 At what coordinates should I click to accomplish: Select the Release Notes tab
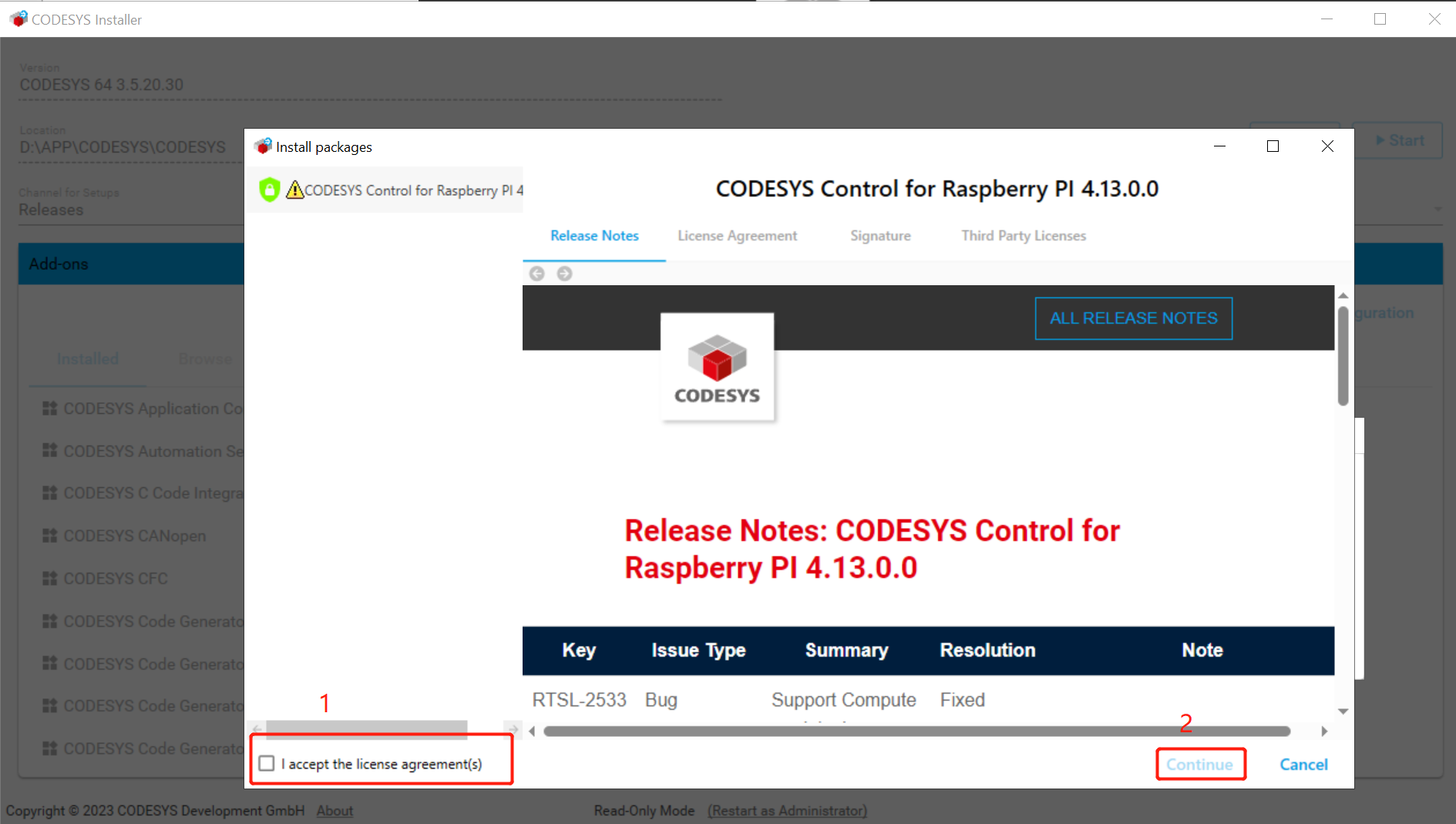[594, 235]
